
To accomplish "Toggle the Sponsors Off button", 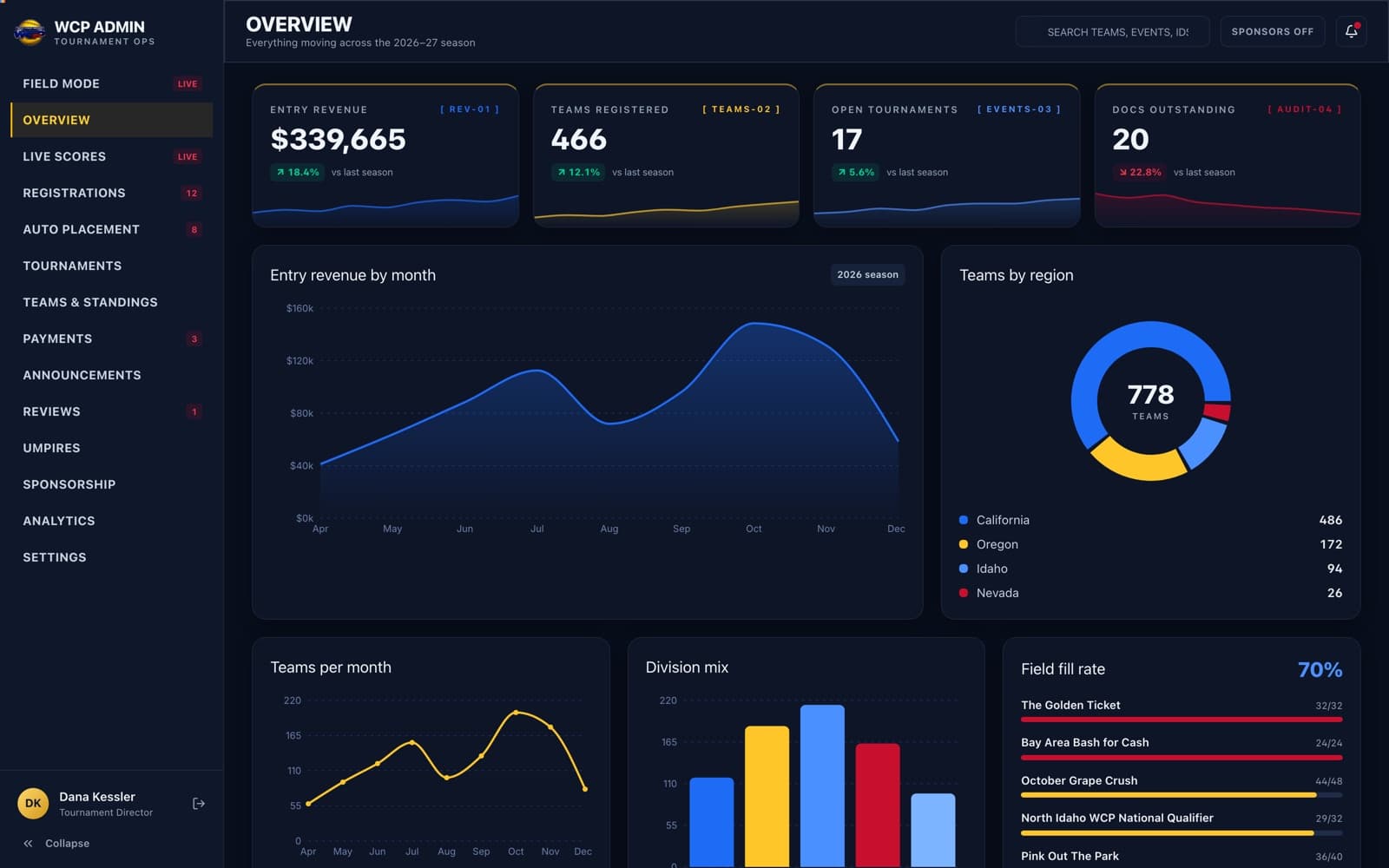I will pos(1273,31).
